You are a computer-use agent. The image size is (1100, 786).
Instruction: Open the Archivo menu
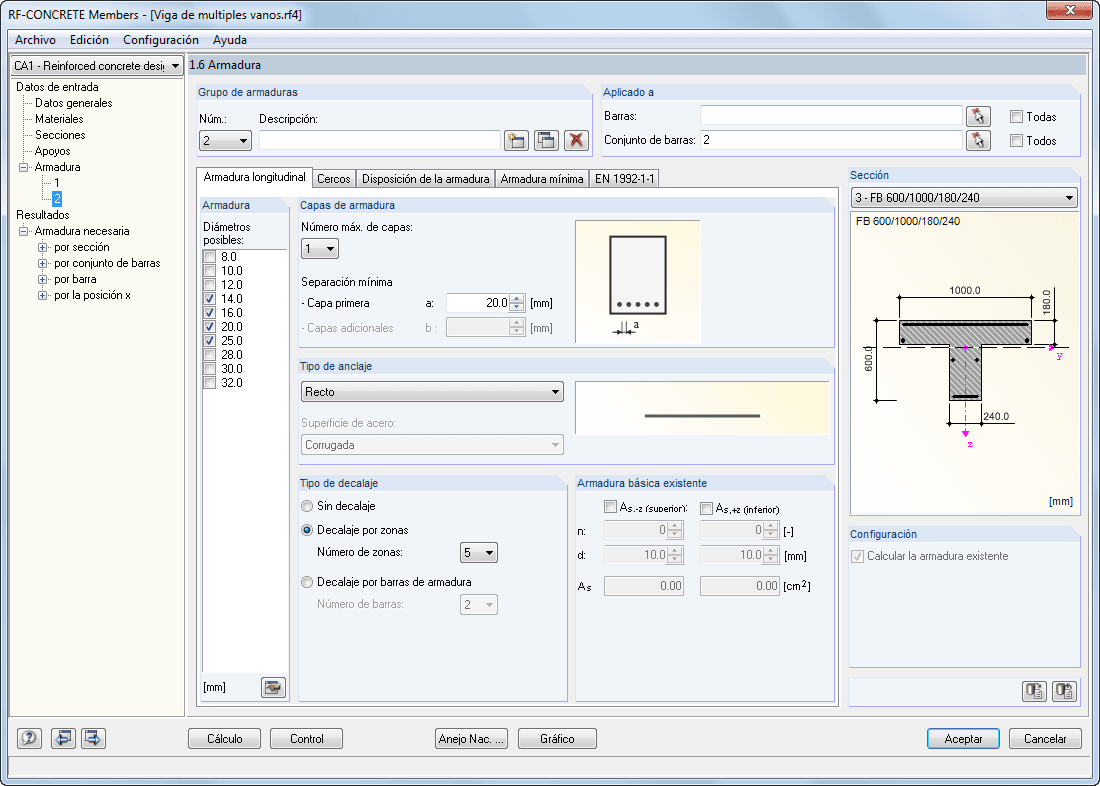35,40
